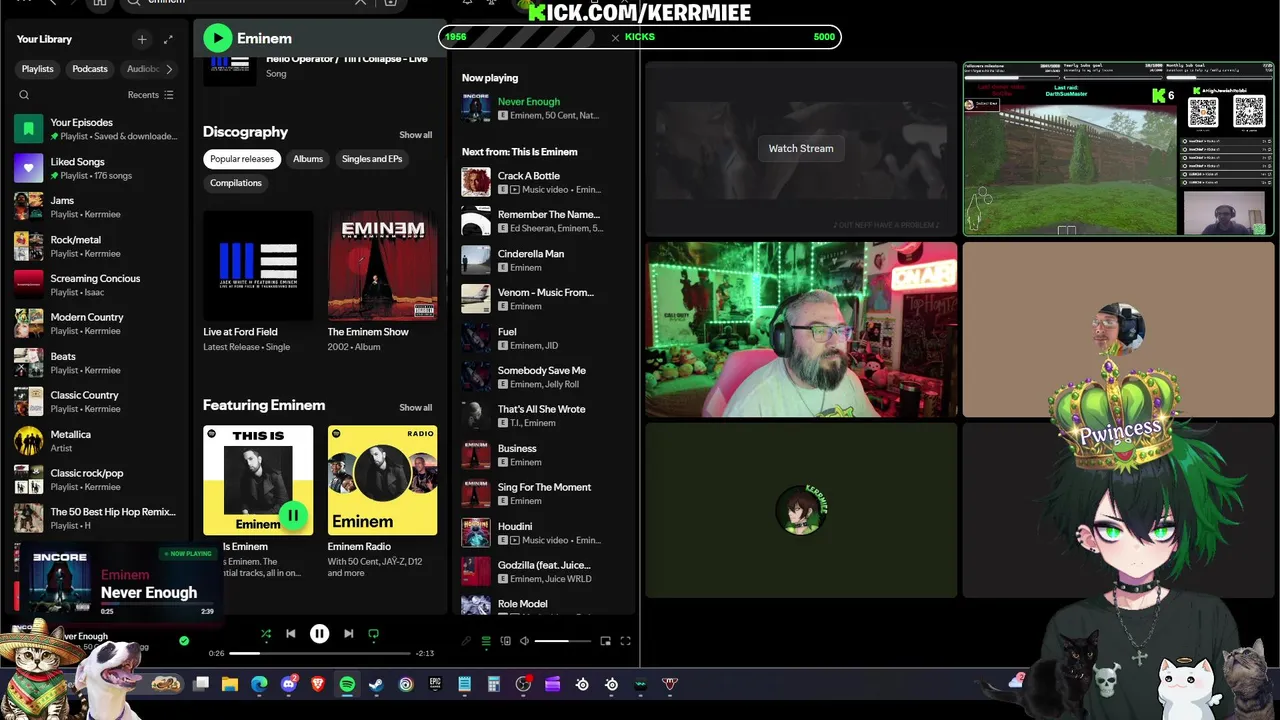The image size is (1280, 720).
Task: Open the Liked Songs playlist
Action: click(95, 168)
